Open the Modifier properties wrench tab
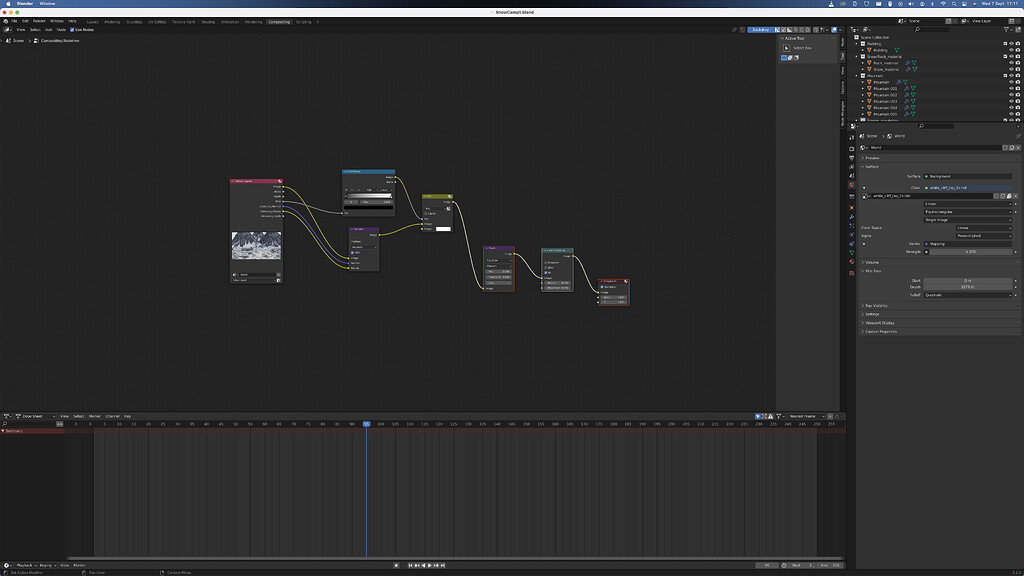The height and width of the screenshot is (576, 1024). point(852,216)
